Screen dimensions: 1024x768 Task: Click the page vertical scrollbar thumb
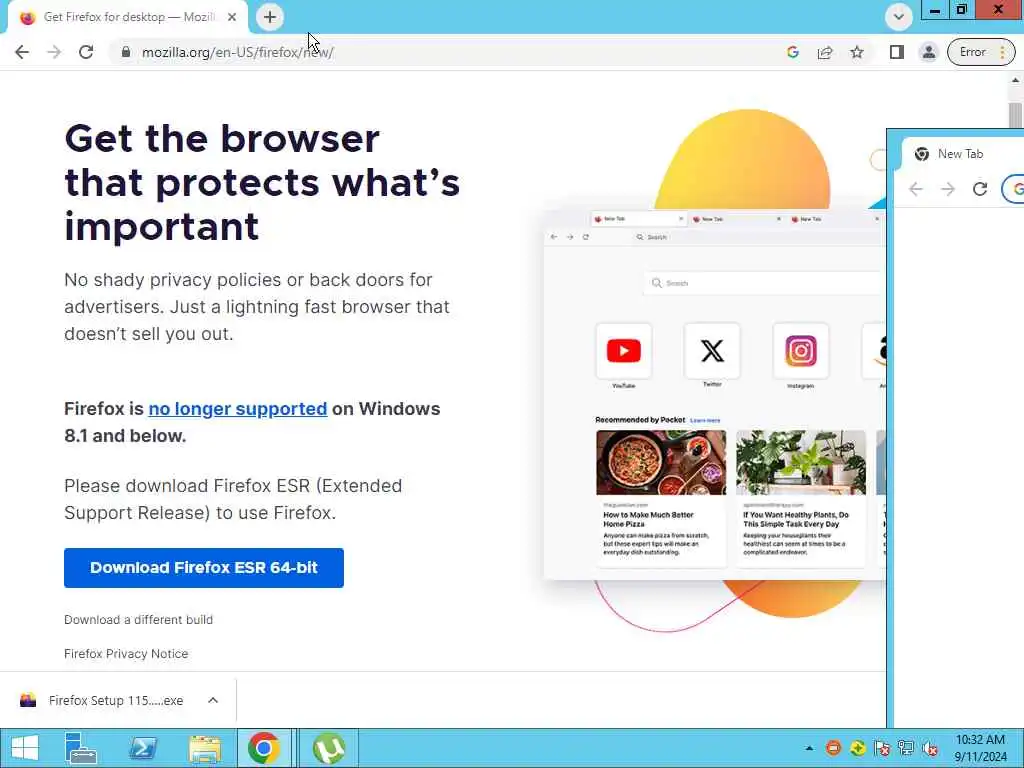(x=1015, y=116)
